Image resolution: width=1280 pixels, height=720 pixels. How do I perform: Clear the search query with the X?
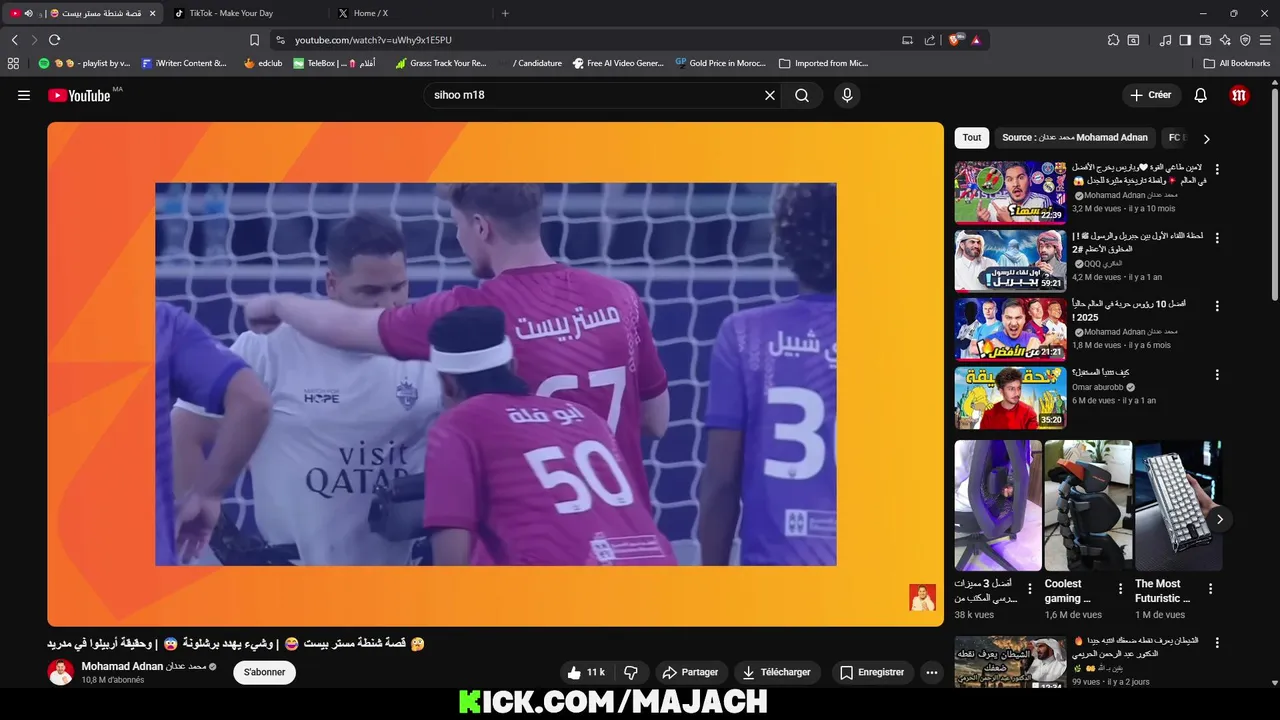770,95
